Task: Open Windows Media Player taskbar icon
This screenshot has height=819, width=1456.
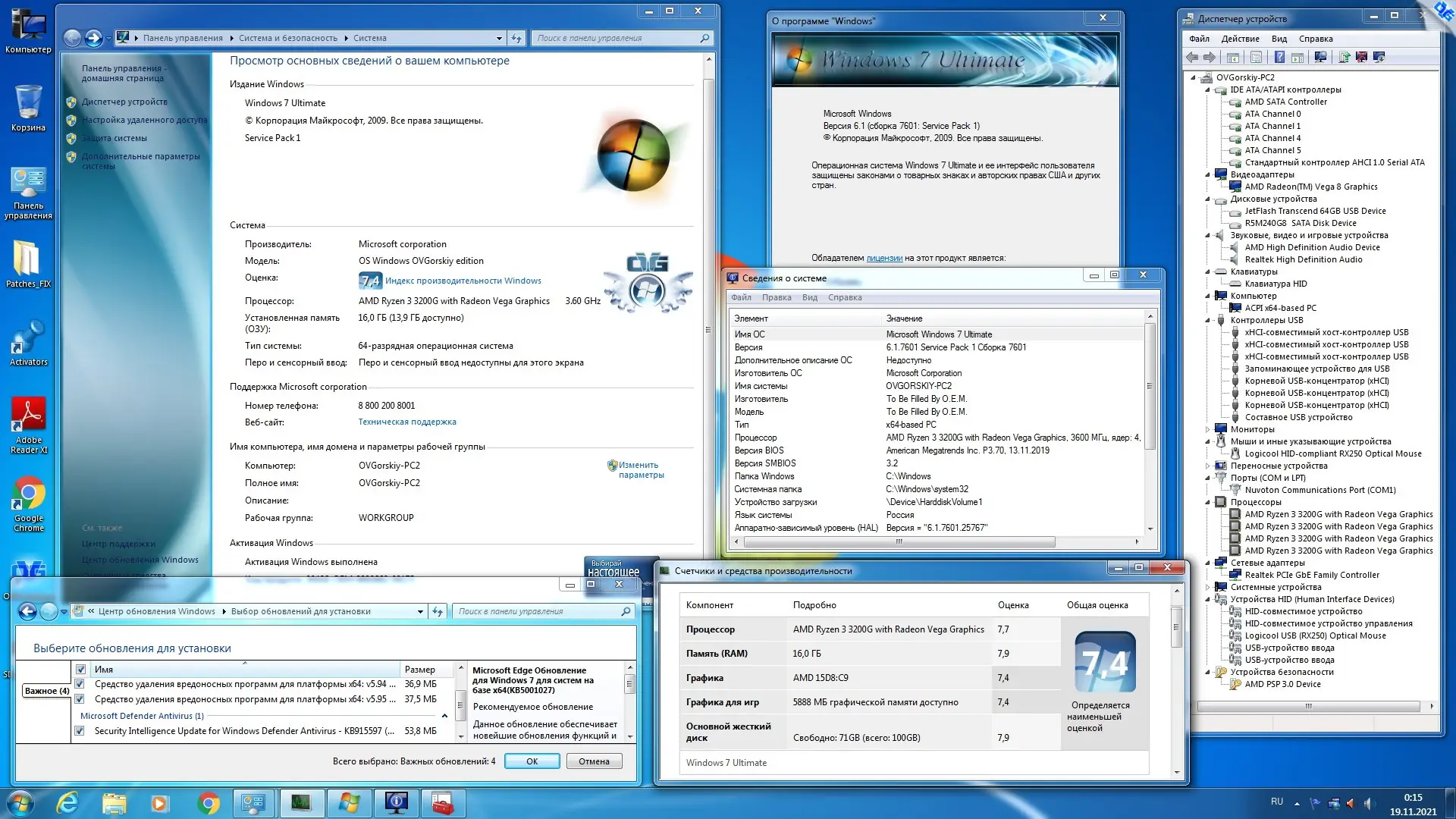Action: pos(160,802)
